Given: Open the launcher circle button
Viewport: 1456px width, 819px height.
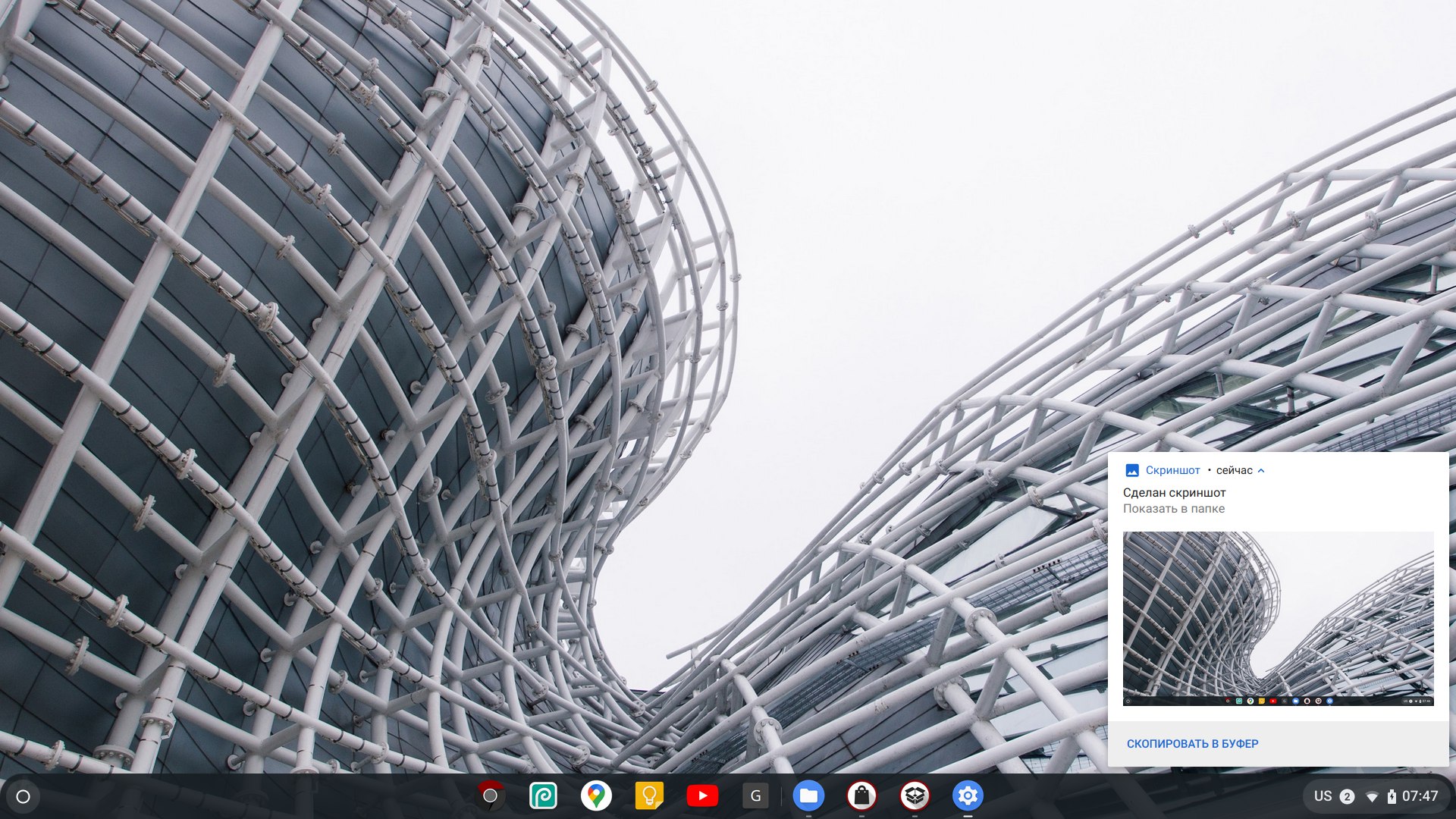Looking at the screenshot, I should 23,796.
